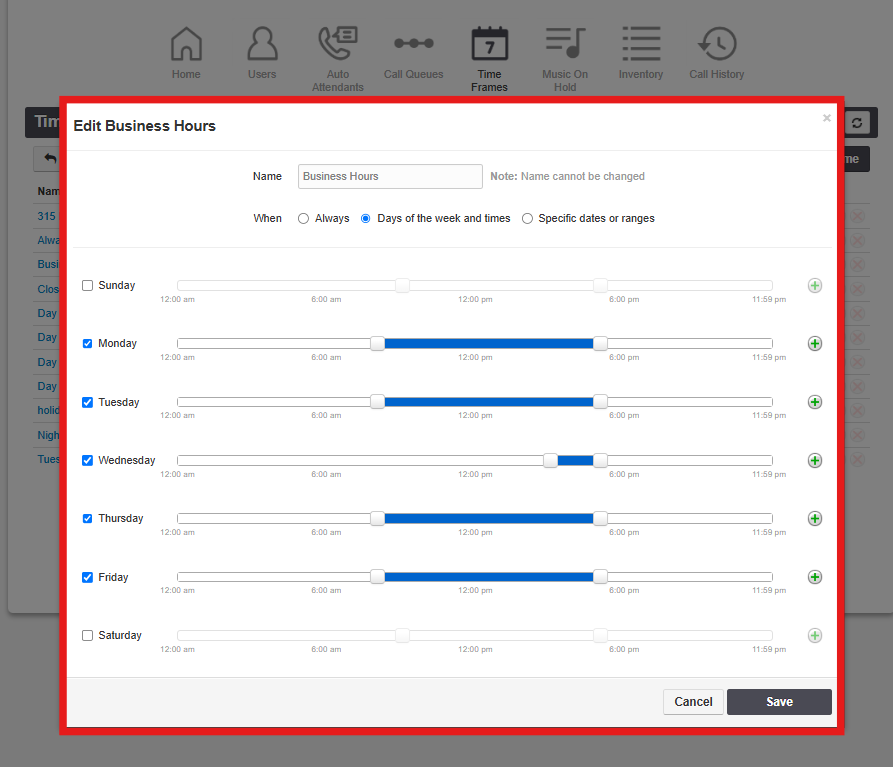Open Time Frames calendar icon
893x767 pixels.
[x=489, y=44]
